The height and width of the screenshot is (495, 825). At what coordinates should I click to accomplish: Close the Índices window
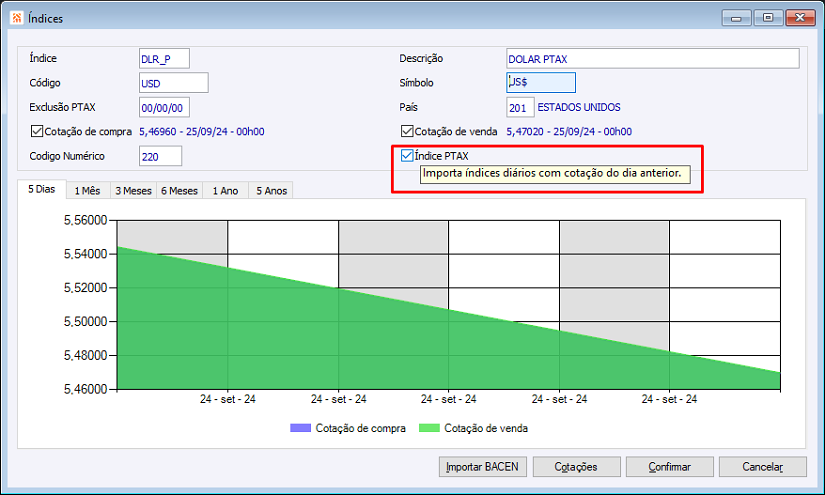pos(800,18)
